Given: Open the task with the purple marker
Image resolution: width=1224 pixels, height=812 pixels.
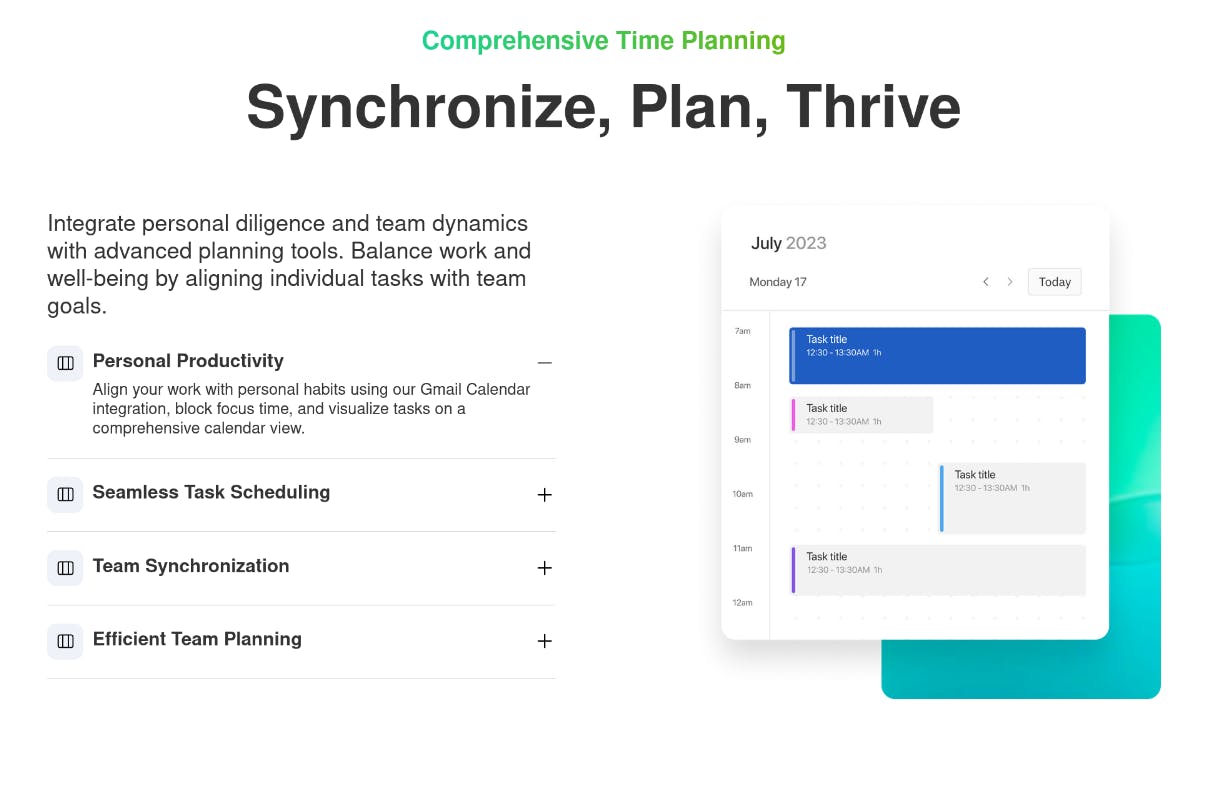Looking at the screenshot, I should 937,570.
